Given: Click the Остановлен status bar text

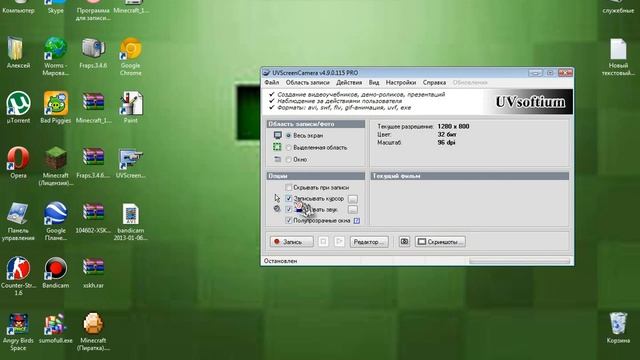Looking at the screenshot, I should click(x=280, y=261).
